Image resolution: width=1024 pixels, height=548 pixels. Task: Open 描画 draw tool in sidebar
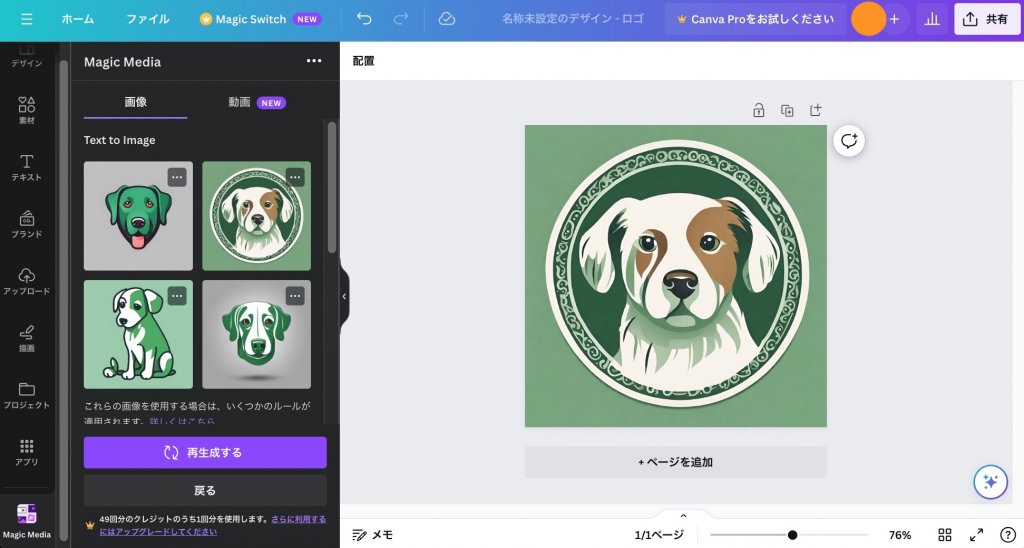coord(27,338)
